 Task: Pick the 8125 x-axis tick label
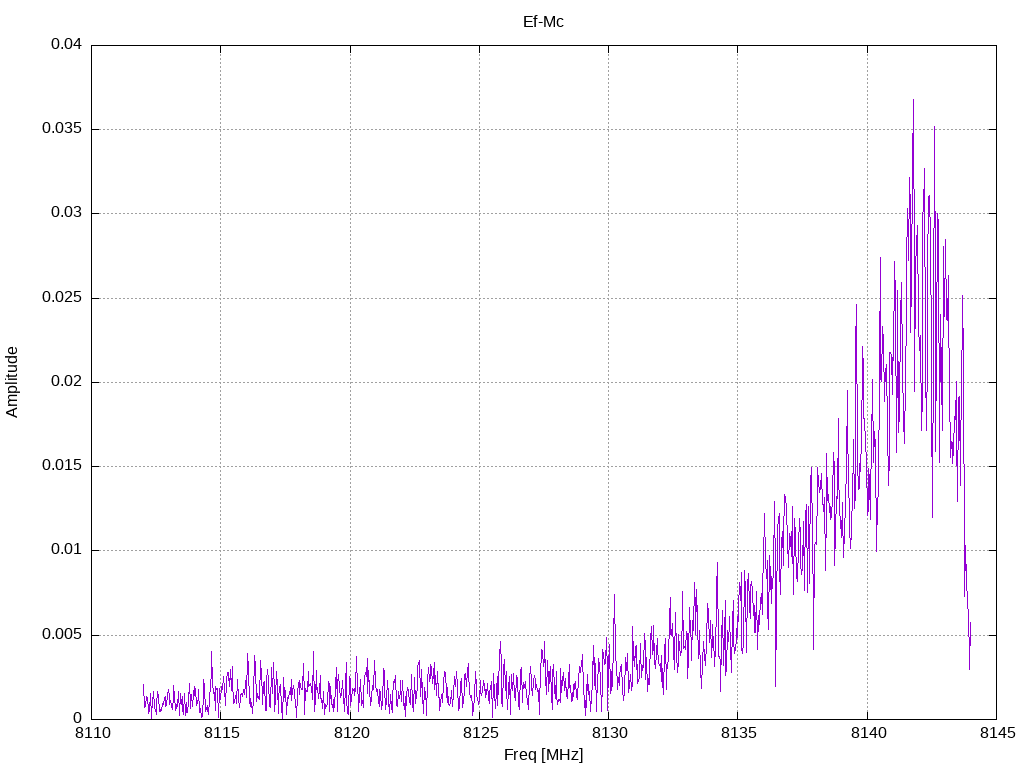(479, 734)
